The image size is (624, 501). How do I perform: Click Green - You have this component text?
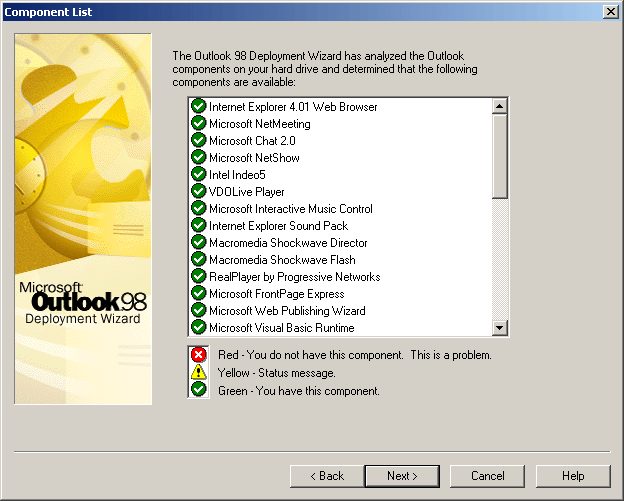[x=298, y=391]
